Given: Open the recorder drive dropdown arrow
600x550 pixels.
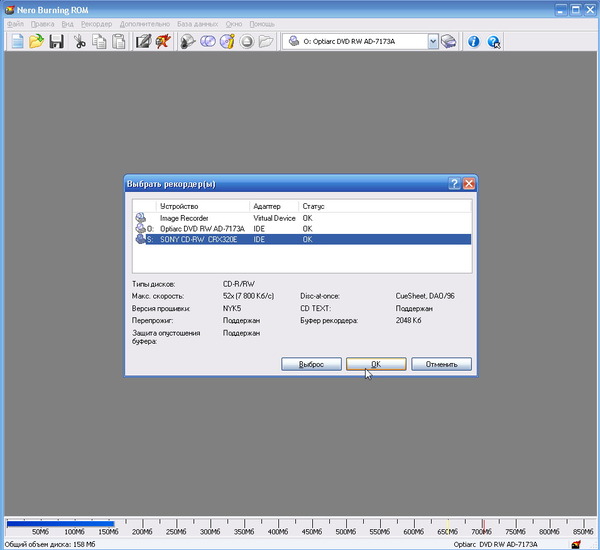Looking at the screenshot, I should tap(433, 41).
